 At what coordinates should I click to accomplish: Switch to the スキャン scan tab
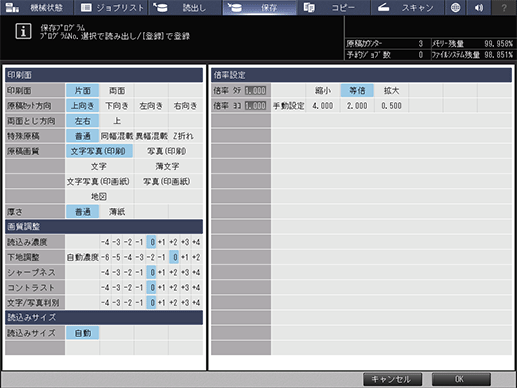coord(407,8)
